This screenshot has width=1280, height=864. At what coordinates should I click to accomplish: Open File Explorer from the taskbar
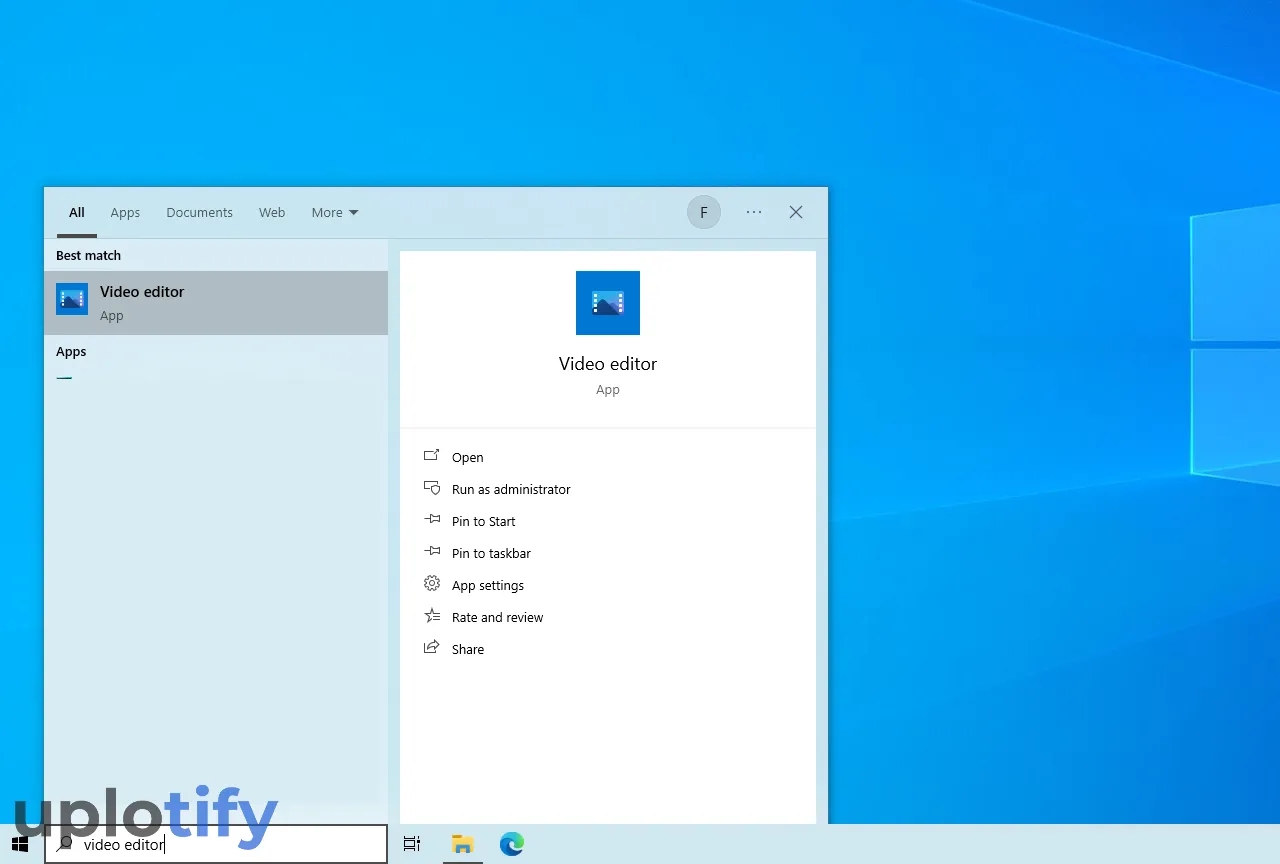click(462, 844)
